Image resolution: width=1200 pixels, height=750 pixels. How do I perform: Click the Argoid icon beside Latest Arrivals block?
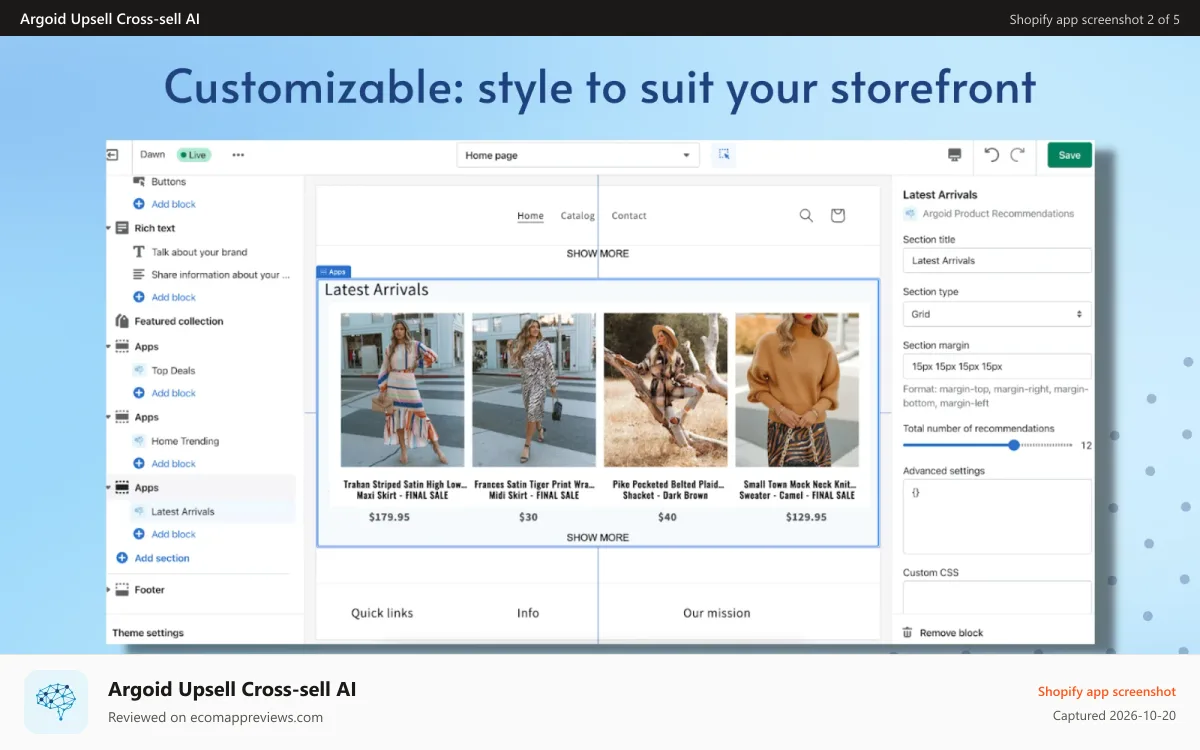[139, 511]
